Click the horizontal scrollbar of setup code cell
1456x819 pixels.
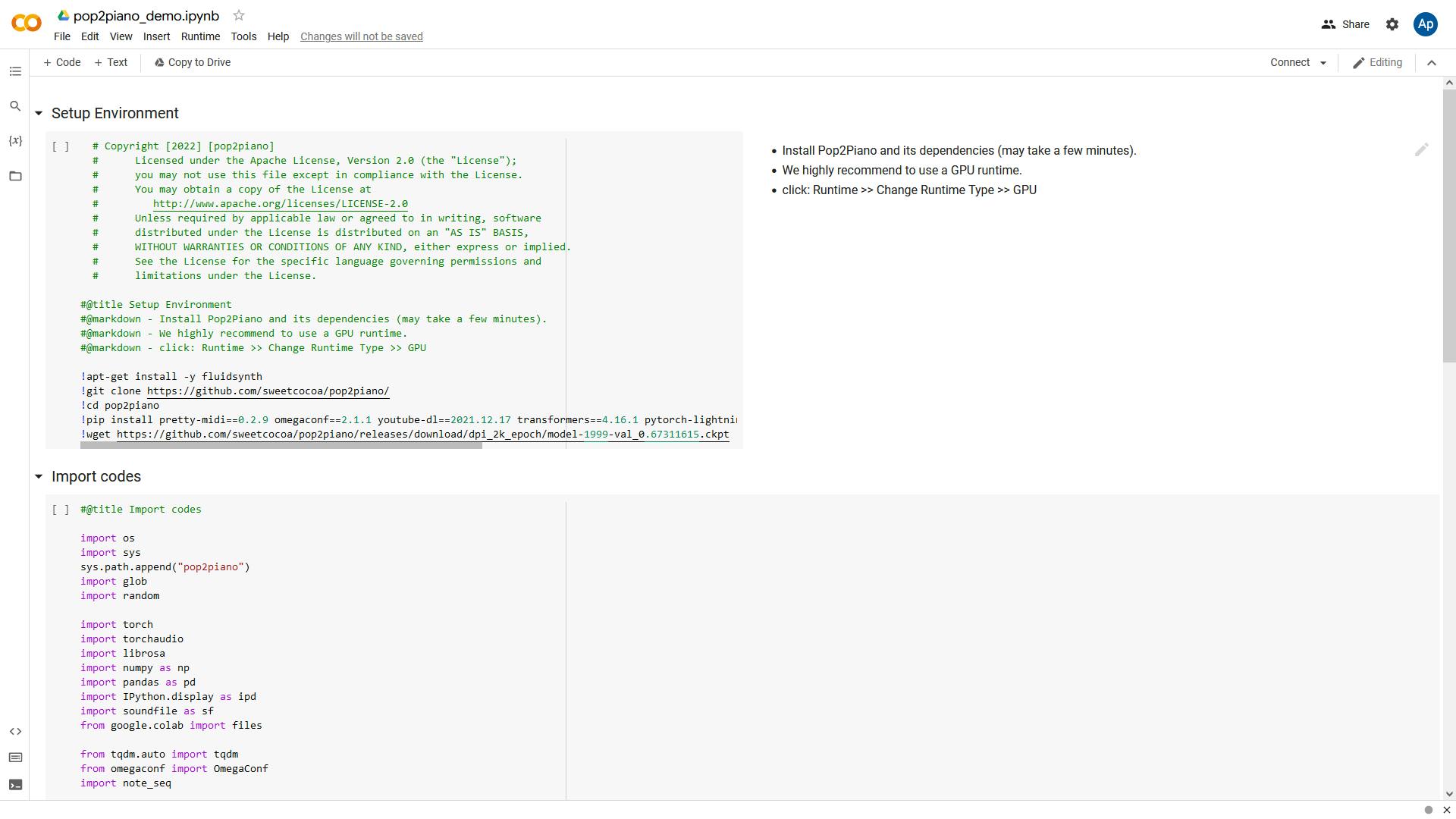coord(281,445)
